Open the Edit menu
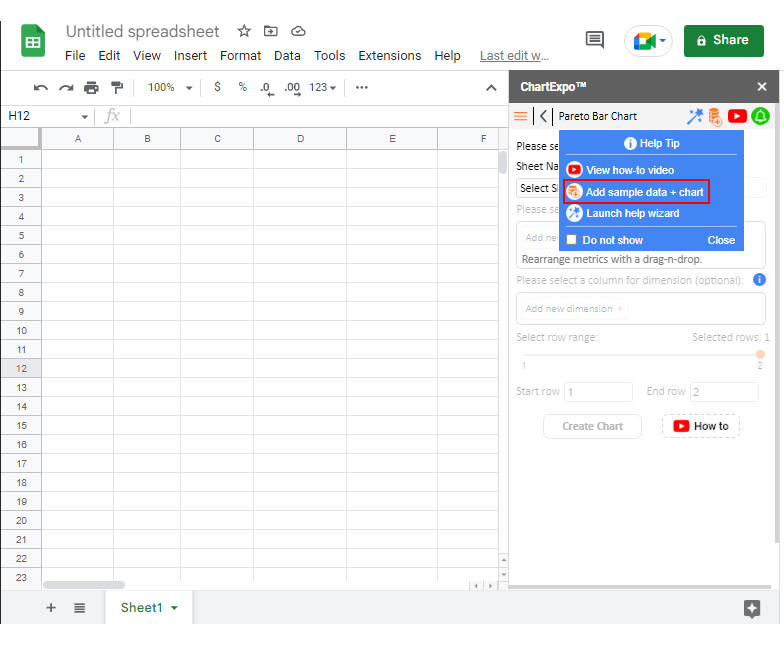The width and height of the screenshot is (784, 645). click(109, 56)
